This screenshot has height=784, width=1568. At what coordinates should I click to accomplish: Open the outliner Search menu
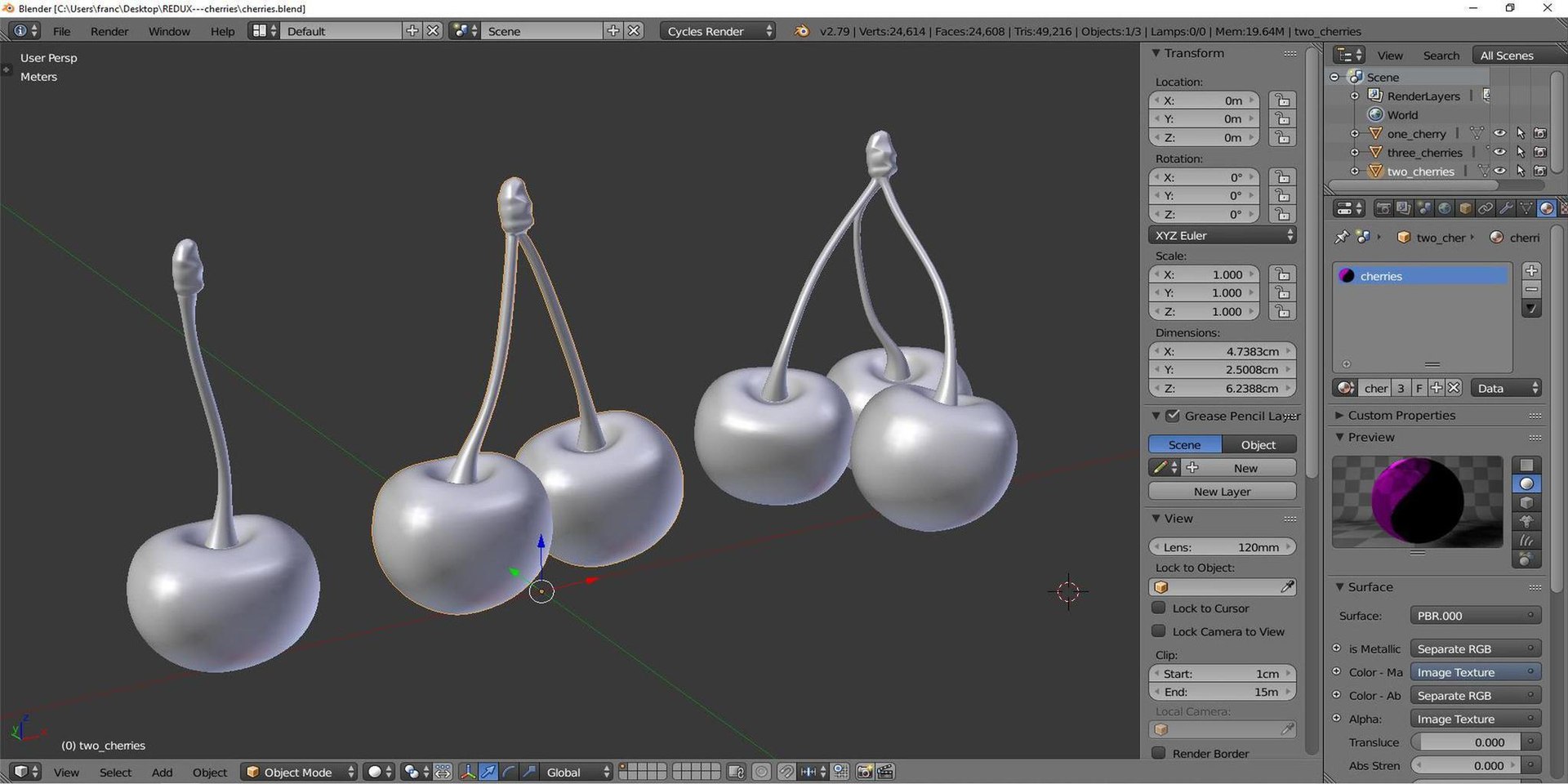[1441, 56]
